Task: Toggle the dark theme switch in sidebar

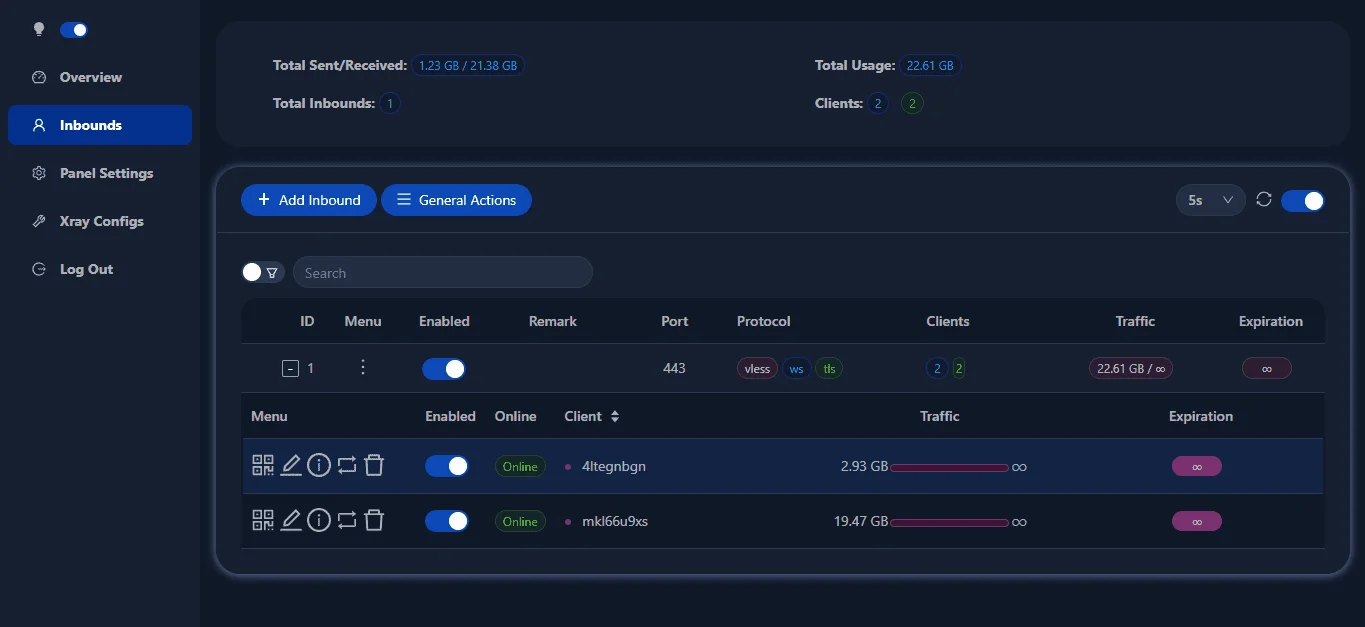Action: click(74, 30)
